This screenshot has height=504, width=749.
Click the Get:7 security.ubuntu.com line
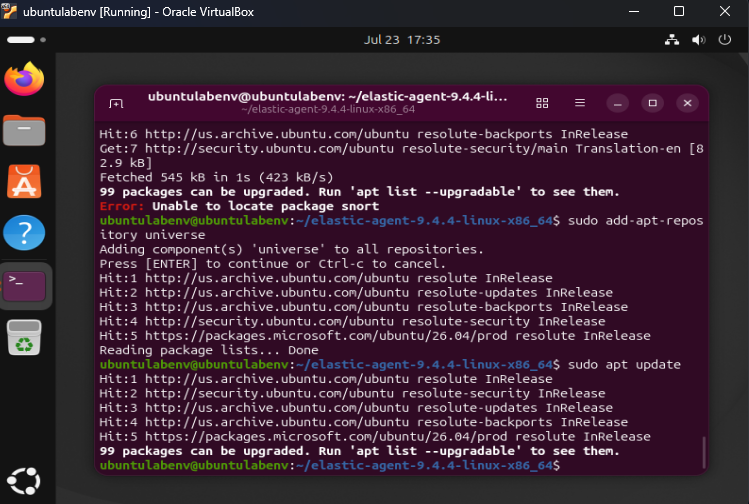pos(401,156)
